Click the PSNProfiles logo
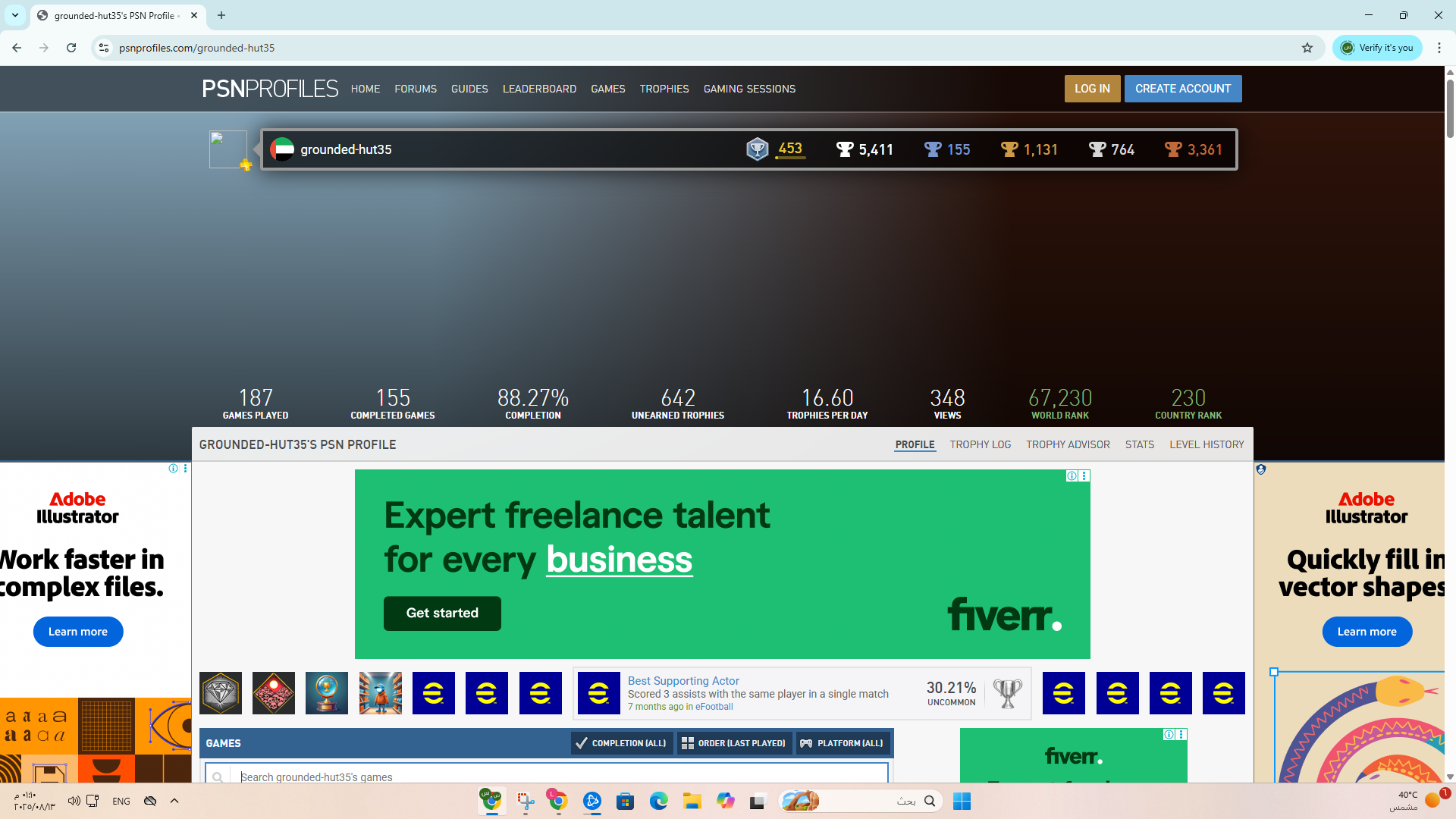Image resolution: width=1456 pixels, height=819 pixels. [270, 89]
